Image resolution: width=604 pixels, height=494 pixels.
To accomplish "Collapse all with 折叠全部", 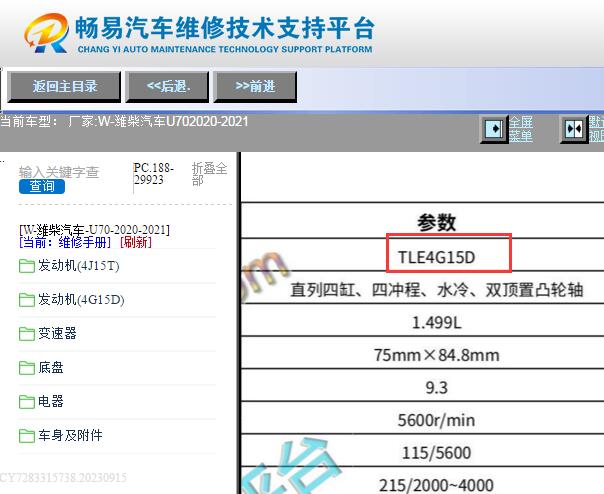I will click(x=209, y=174).
